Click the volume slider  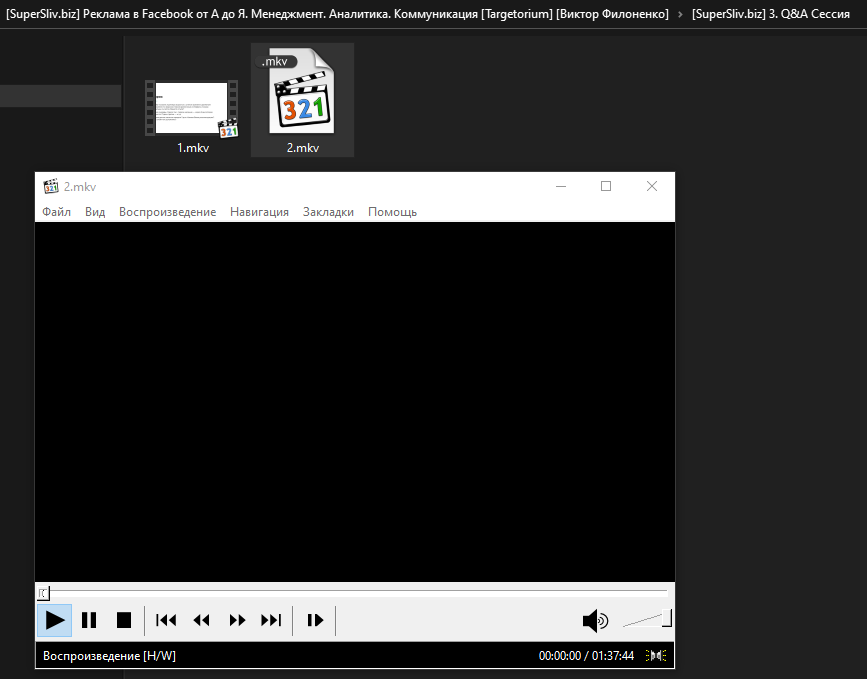pyautogui.click(x=646, y=621)
